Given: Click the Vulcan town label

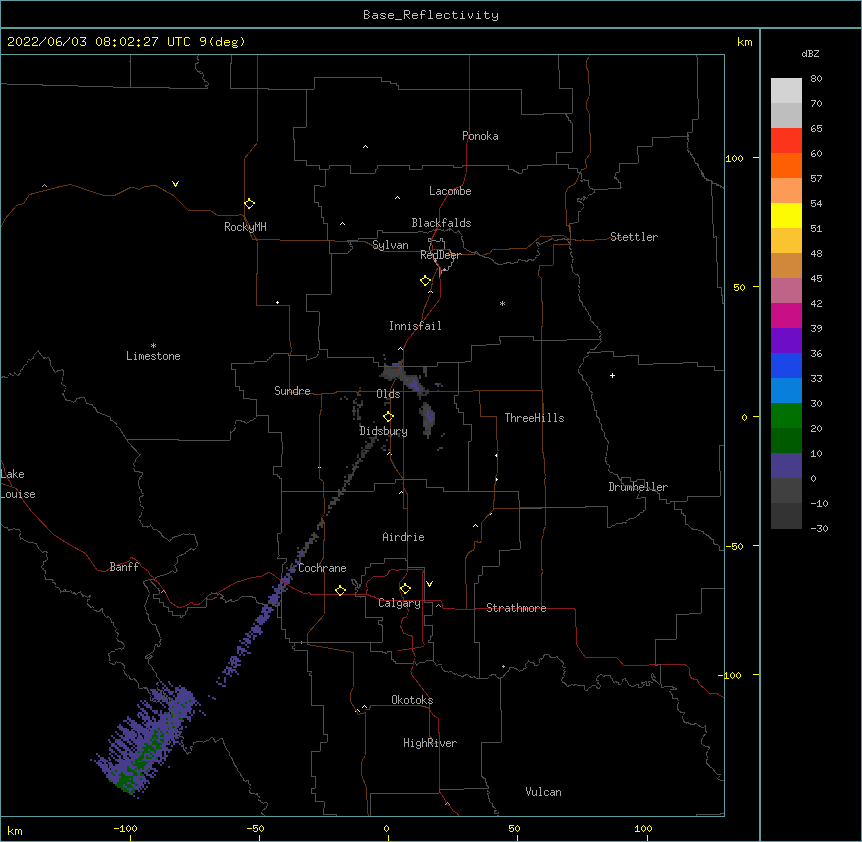Looking at the screenshot, I should tap(543, 792).
